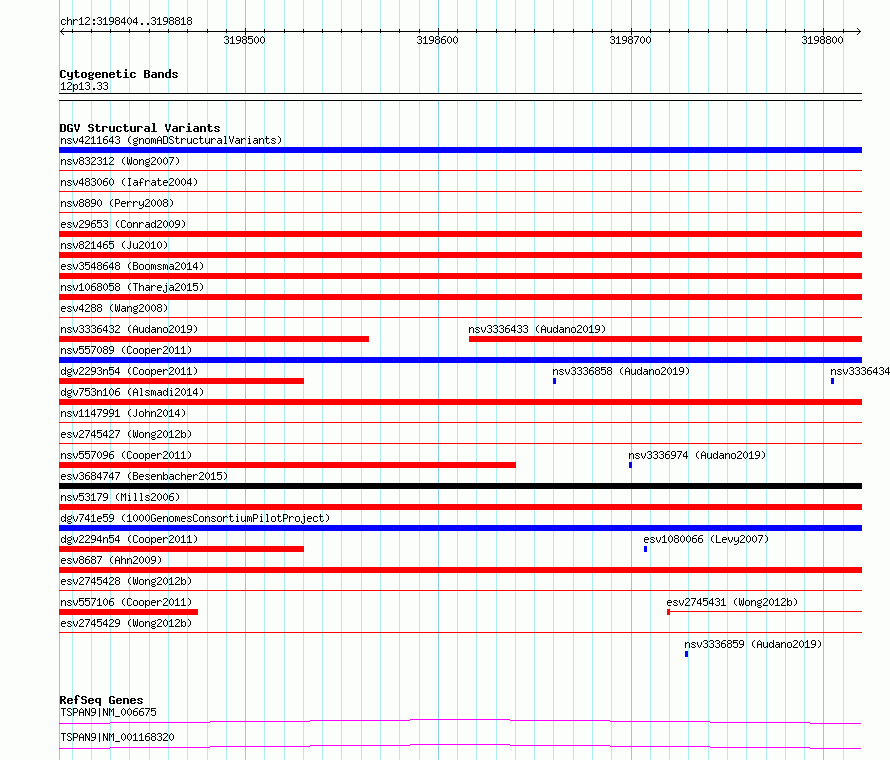
Task: Click the DGV Structural Variants track title
Action: 140,128
